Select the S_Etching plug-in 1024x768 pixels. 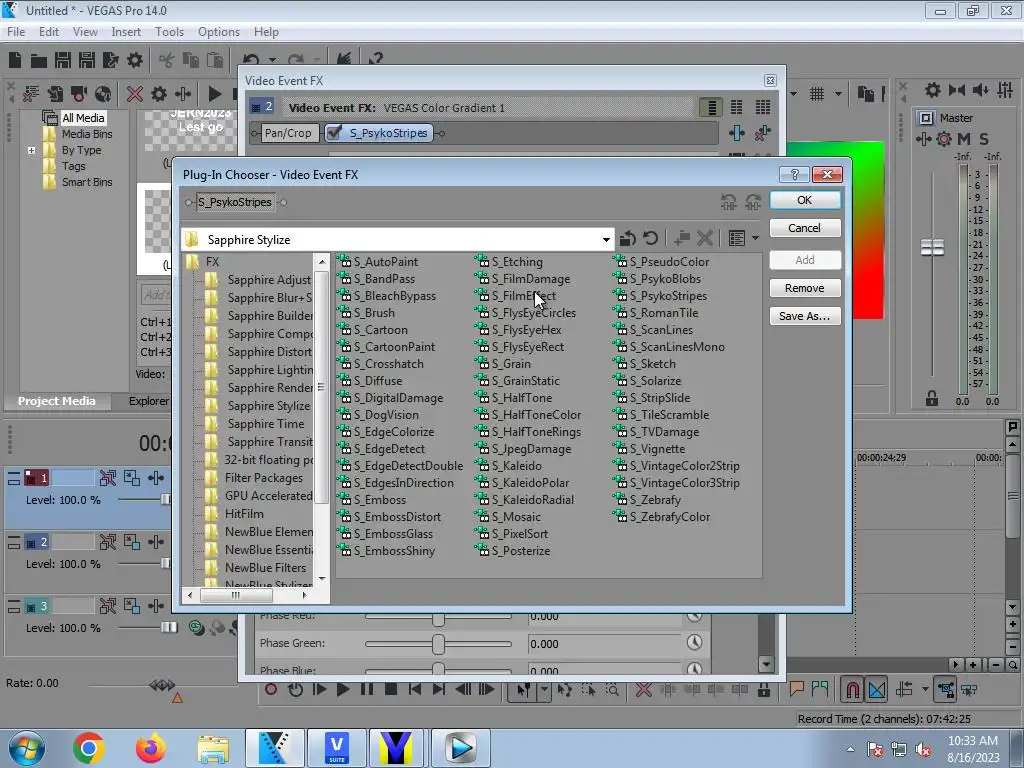[509, 262]
